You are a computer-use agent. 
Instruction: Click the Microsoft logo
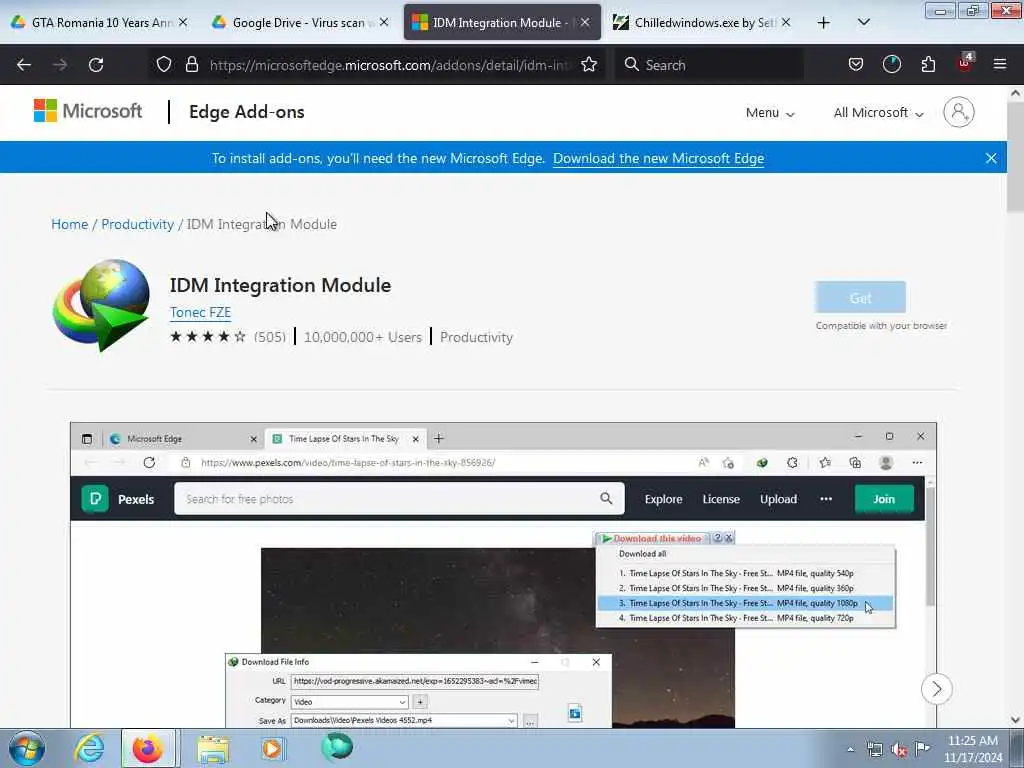click(88, 112)
